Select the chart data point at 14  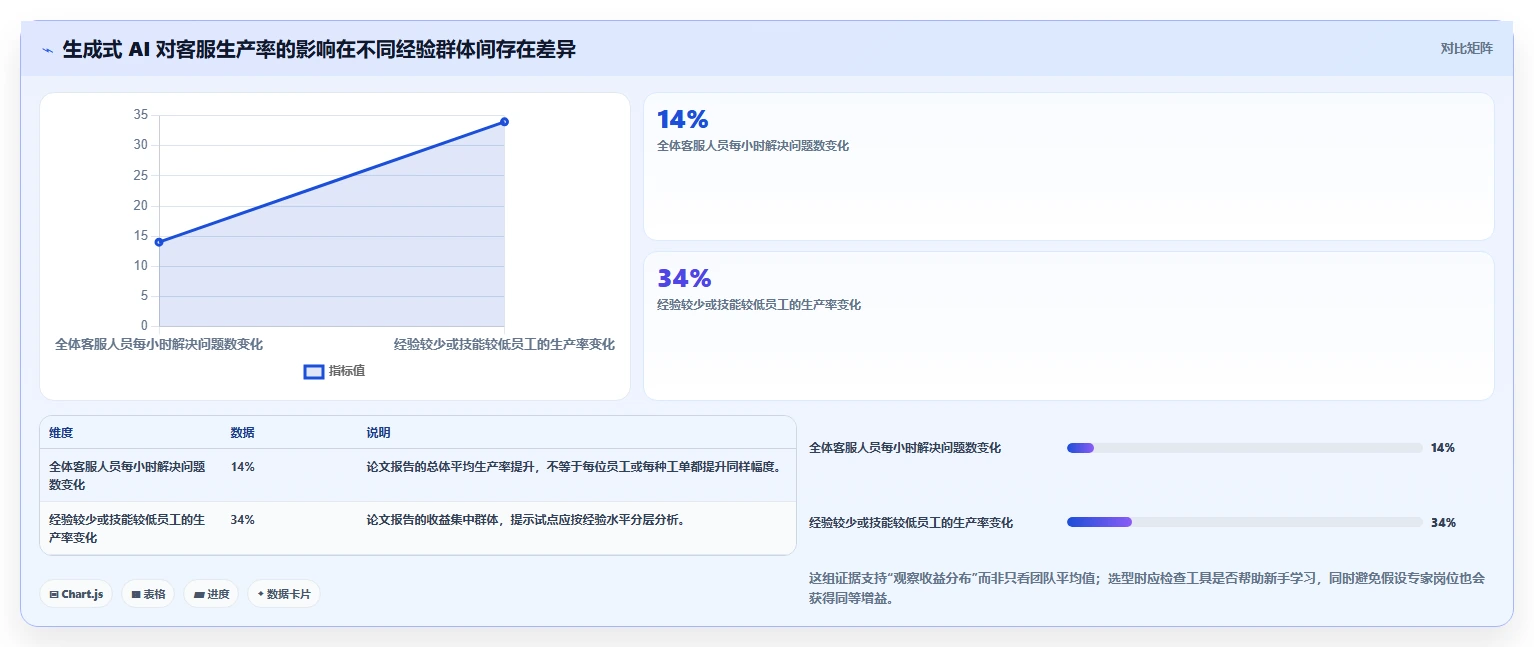(x=159, y=242)
